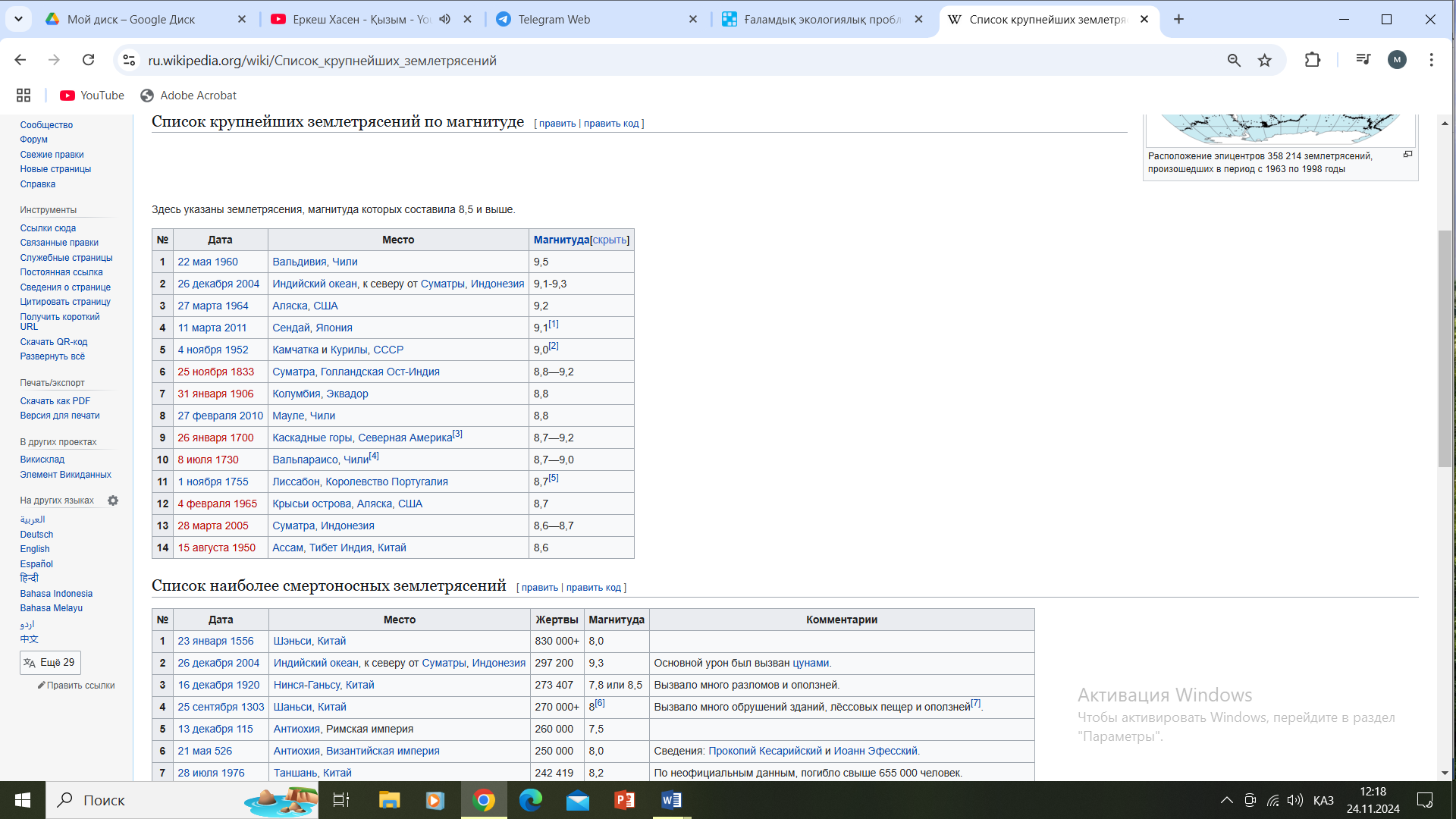This screenshot has height=819, width=1456.
Task: Toggle table visibility with скрыть link
Action: click(x=609, y=240)
